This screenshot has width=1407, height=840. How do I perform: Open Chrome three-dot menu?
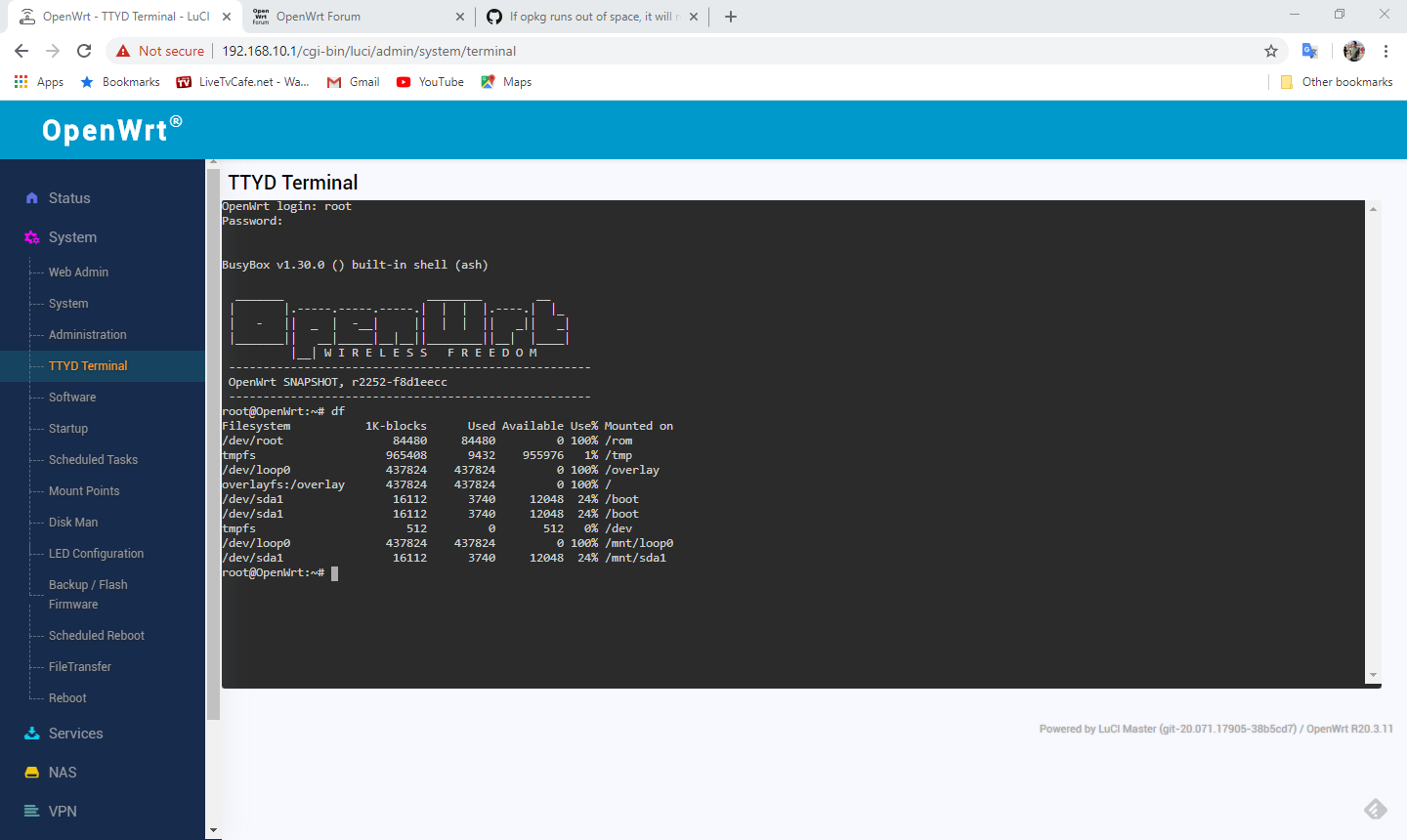tap(1386, 51)
